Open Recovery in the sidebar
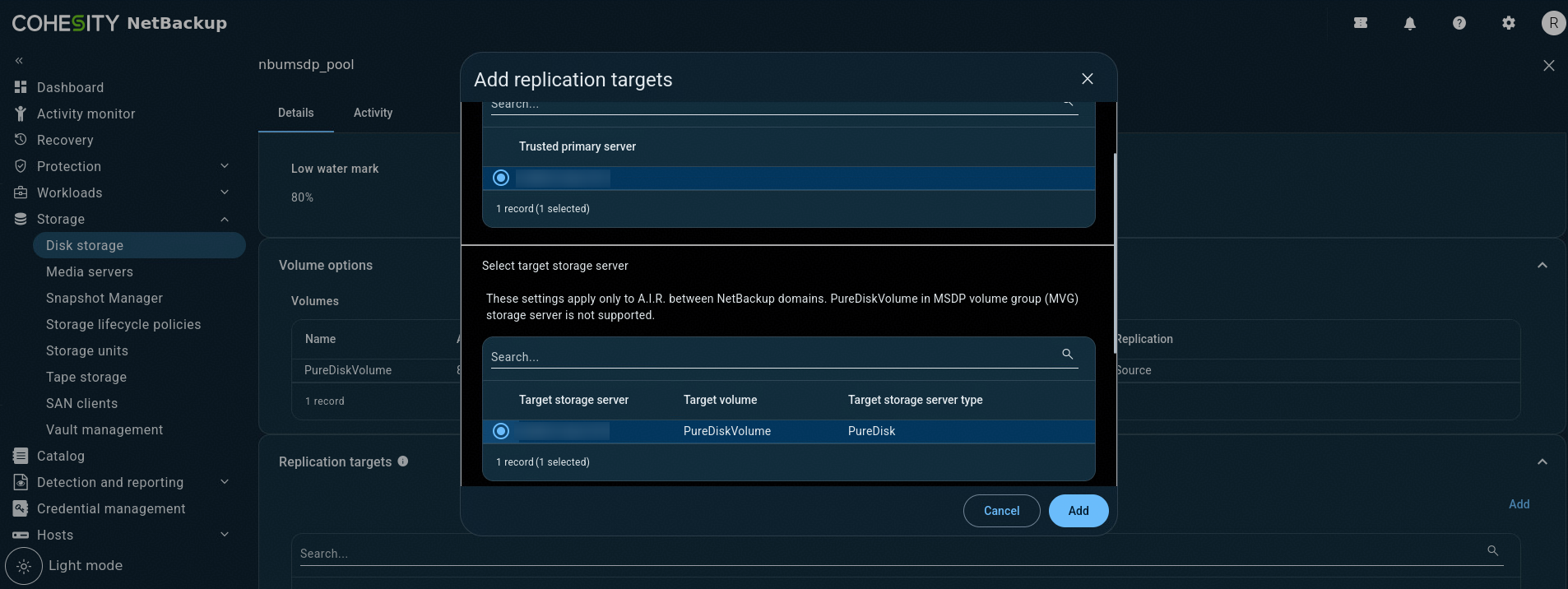The image size is (1568, 589). [65, 140]
